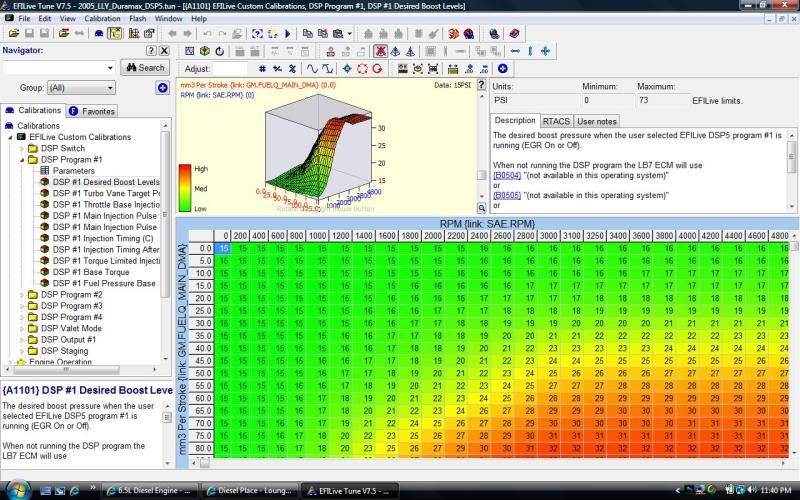Expand the DSP Valet Mode folder
This screenshot has width=800, height=500.
pos(22,329)
